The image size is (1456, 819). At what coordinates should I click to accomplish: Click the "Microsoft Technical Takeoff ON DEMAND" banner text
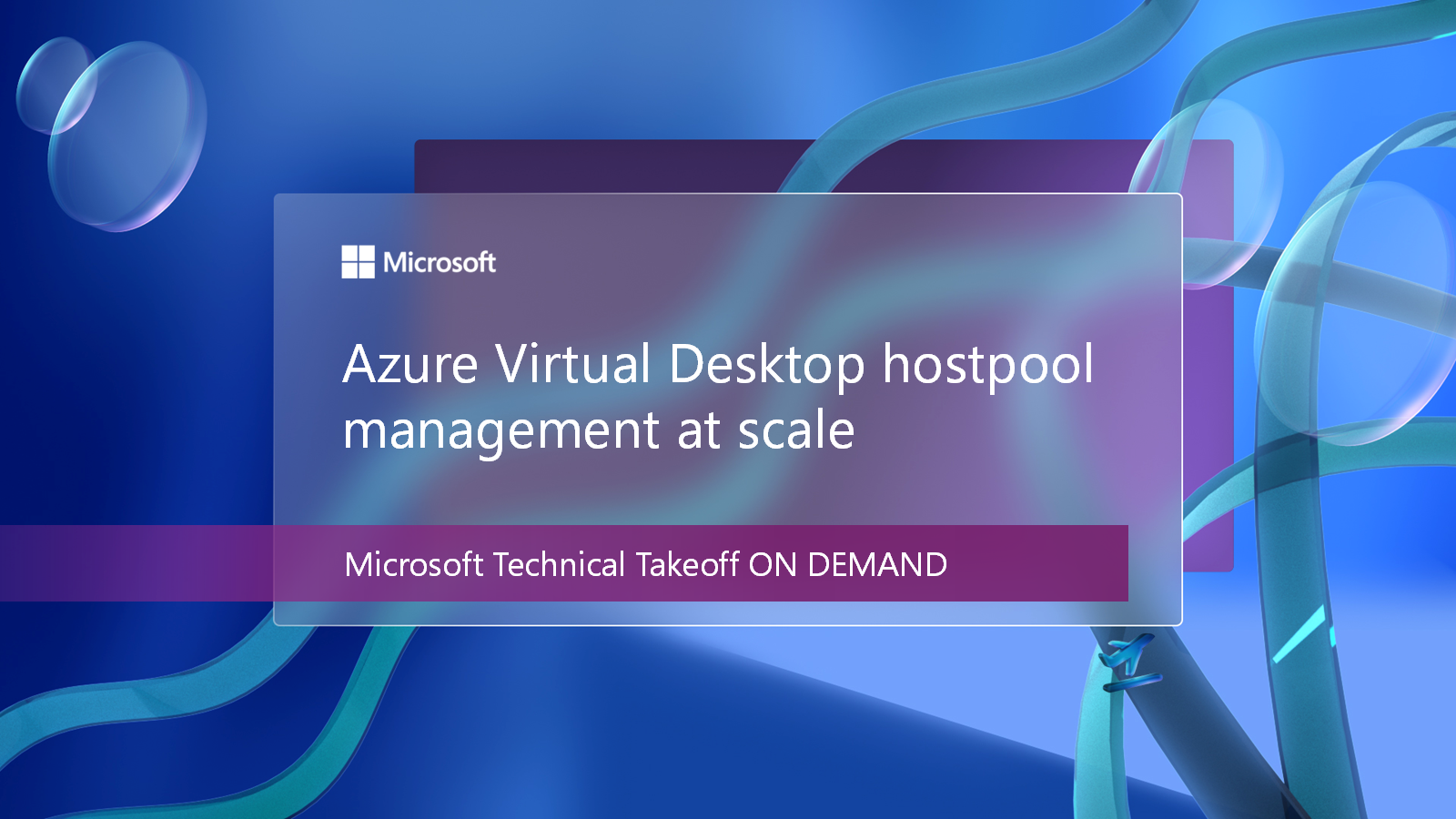[646, 564]
